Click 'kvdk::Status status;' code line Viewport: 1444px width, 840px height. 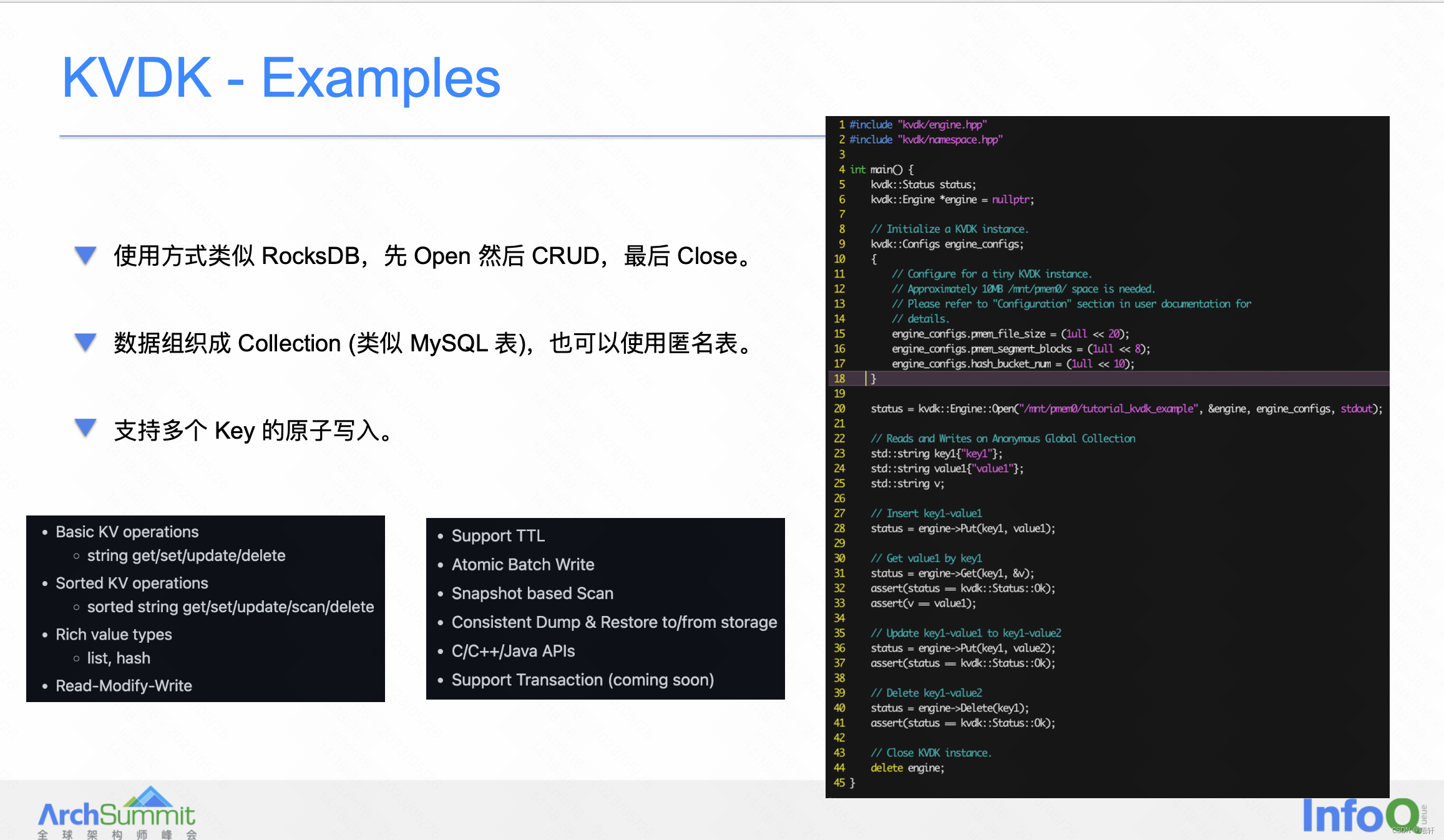point(923,185)
